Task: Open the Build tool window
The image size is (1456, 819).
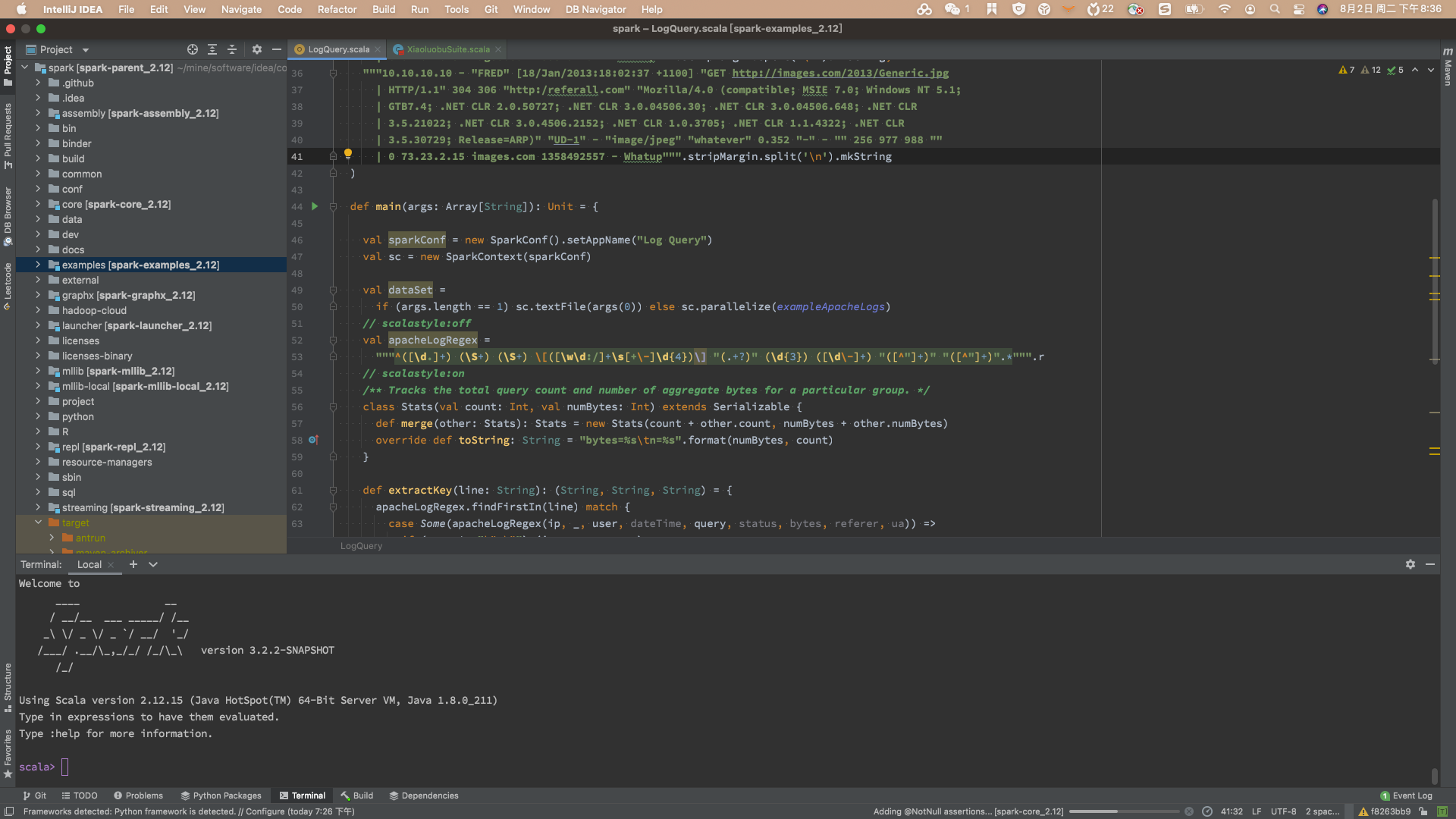Action: [x=356, y=795]
